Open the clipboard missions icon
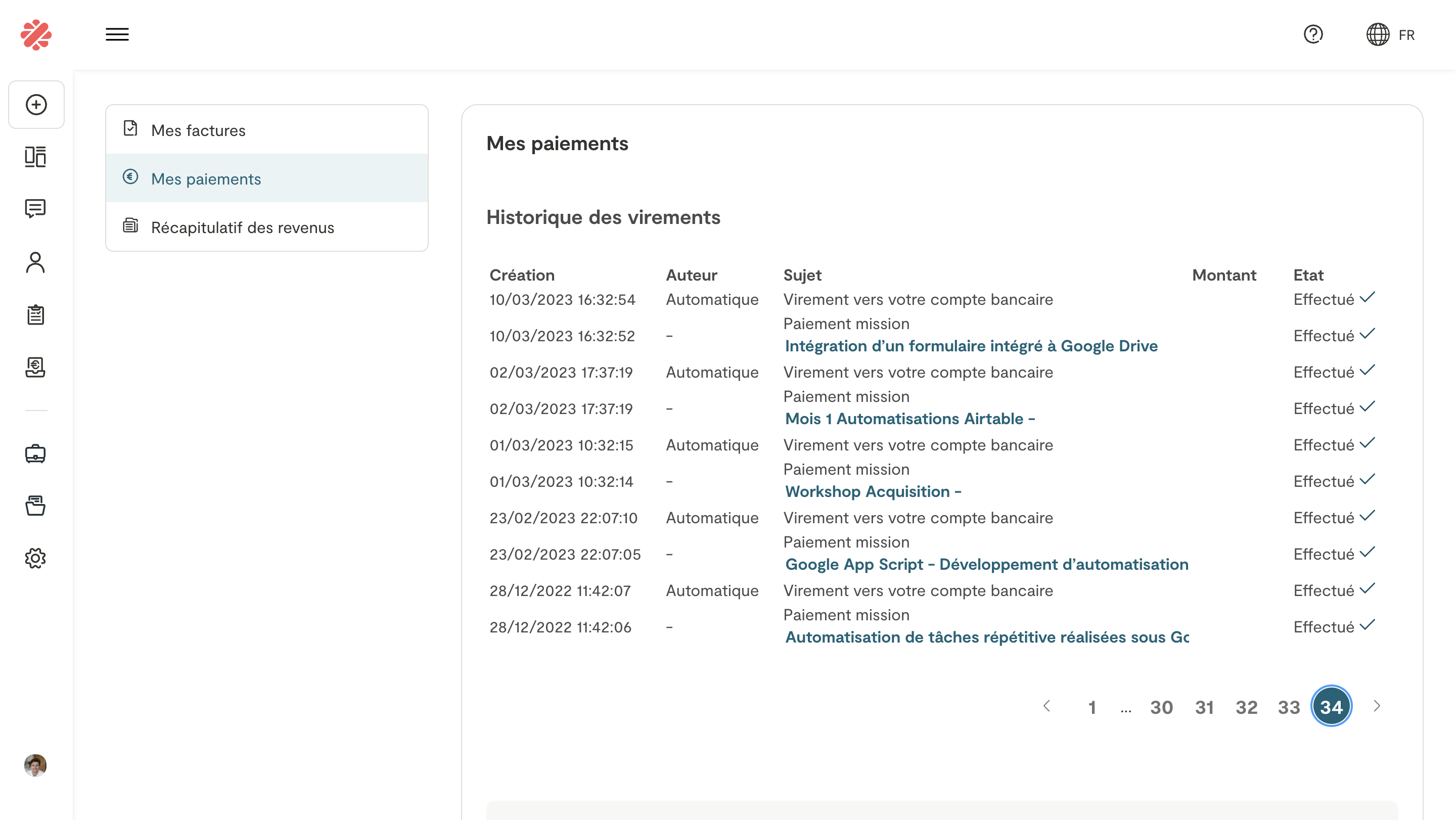1456x820 pixels. (x=35, y=314)
